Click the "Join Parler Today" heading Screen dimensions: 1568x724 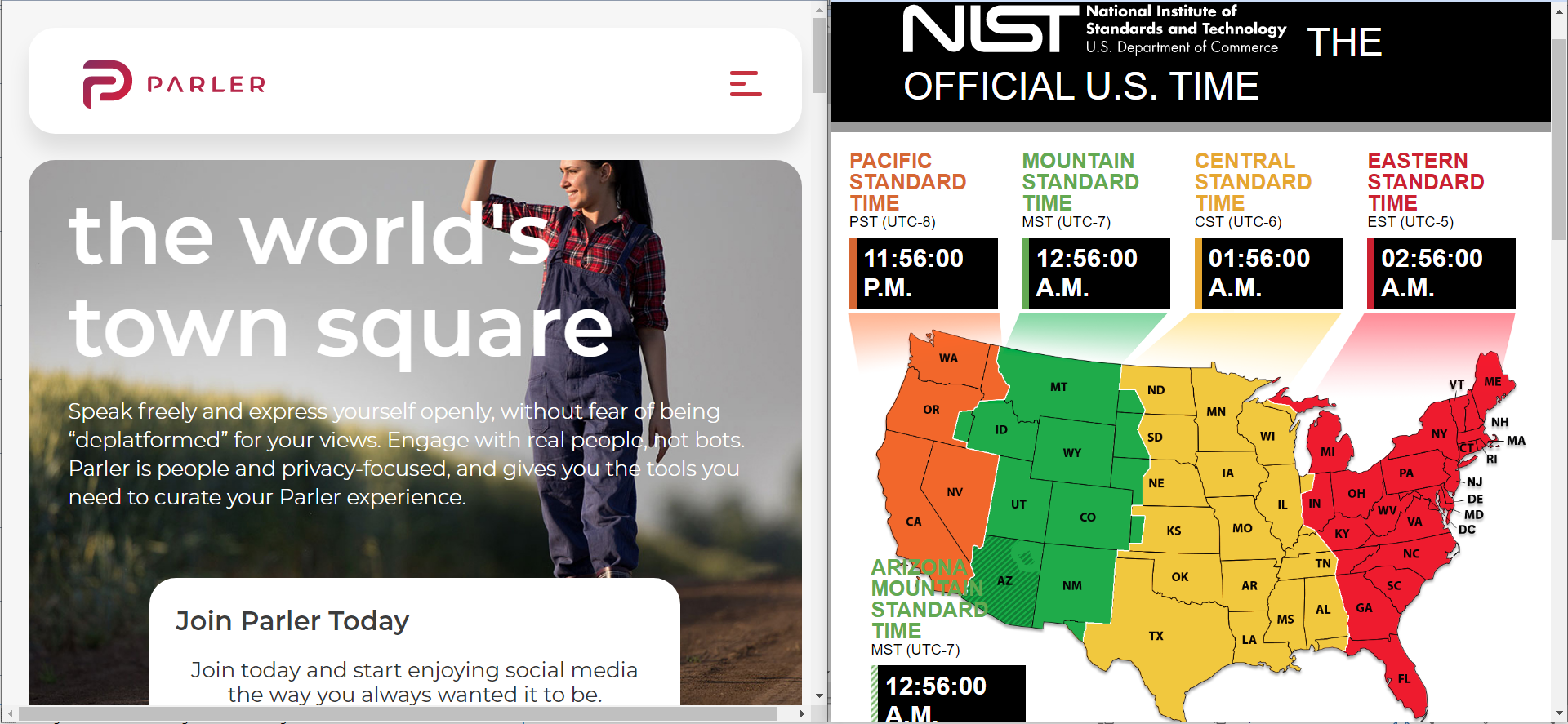coord(292,621)
